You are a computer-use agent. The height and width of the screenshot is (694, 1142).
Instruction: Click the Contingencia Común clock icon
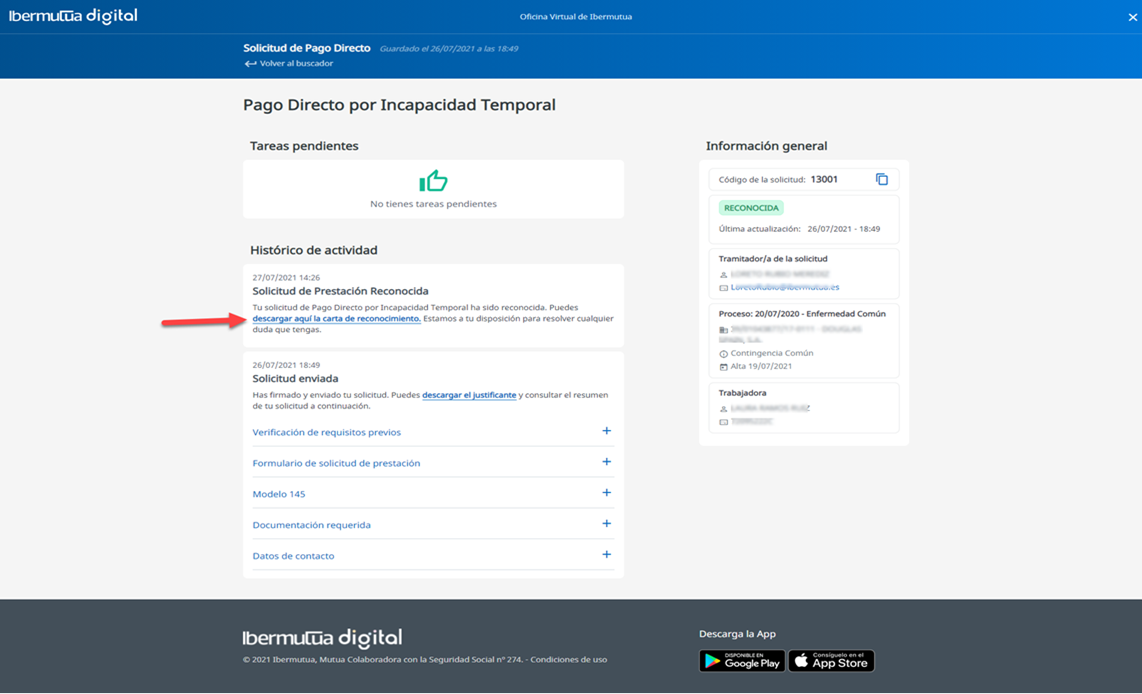tap(723, 354)
